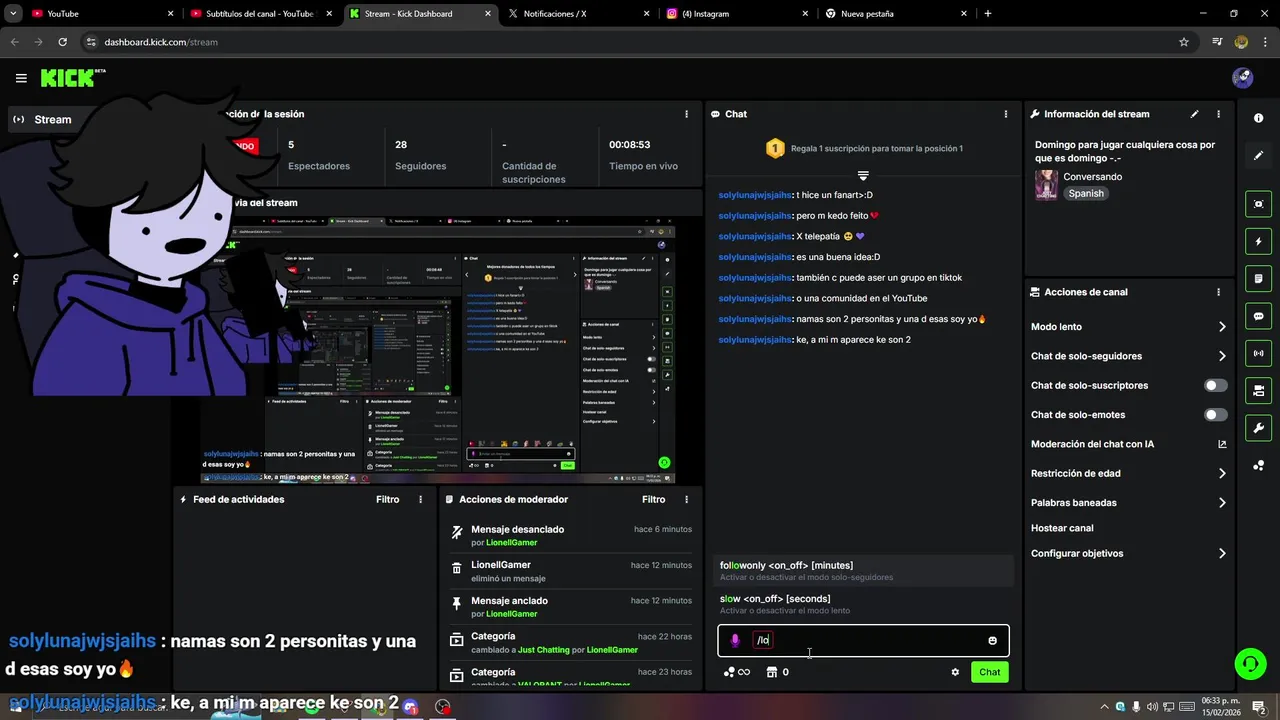Viewport: 1280px width, 720px height.
Task: Click the pencil icon in the right sidebar
Action: click(x=1258, y=156)
